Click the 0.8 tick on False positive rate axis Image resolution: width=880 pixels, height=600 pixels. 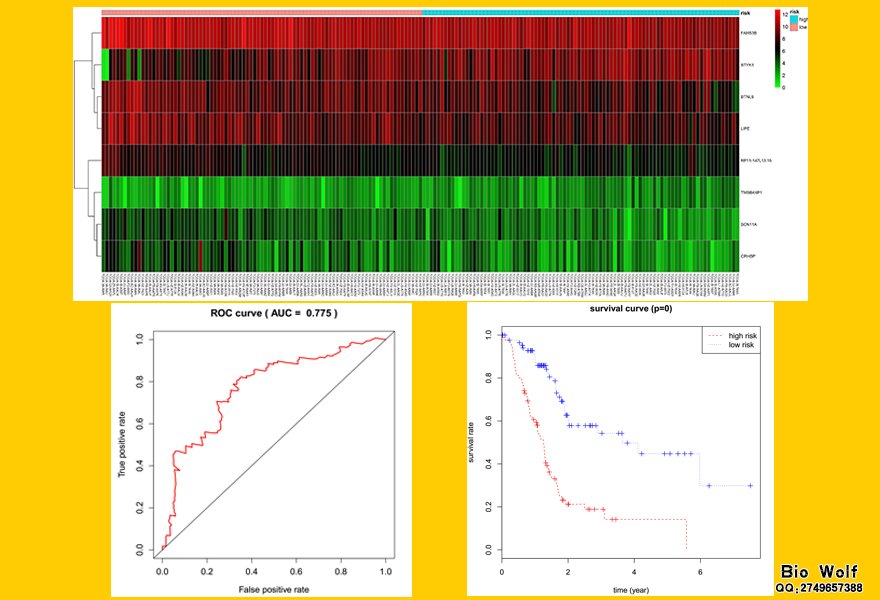click(x=341, y=571)
